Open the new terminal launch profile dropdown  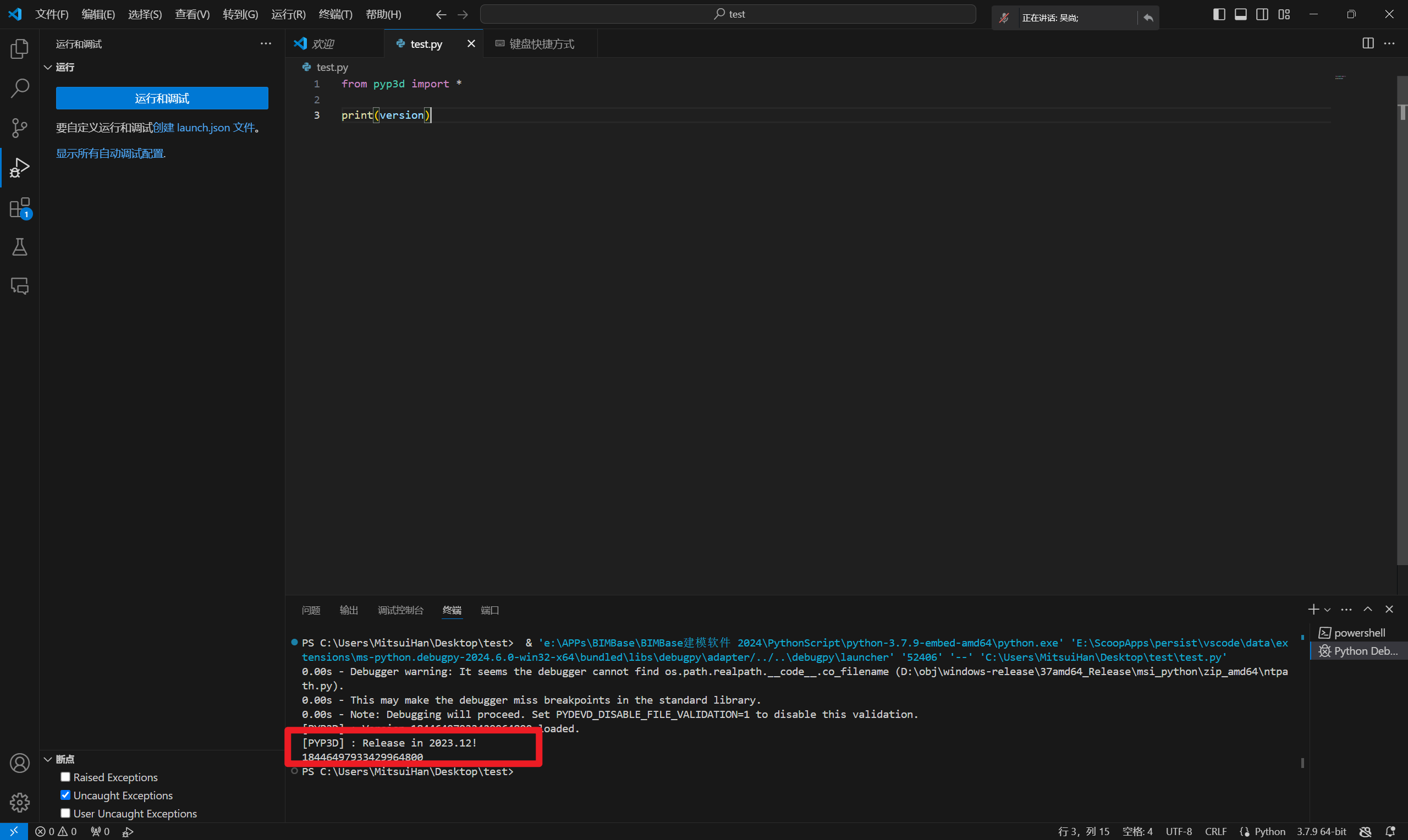(x=1327, y=610)
